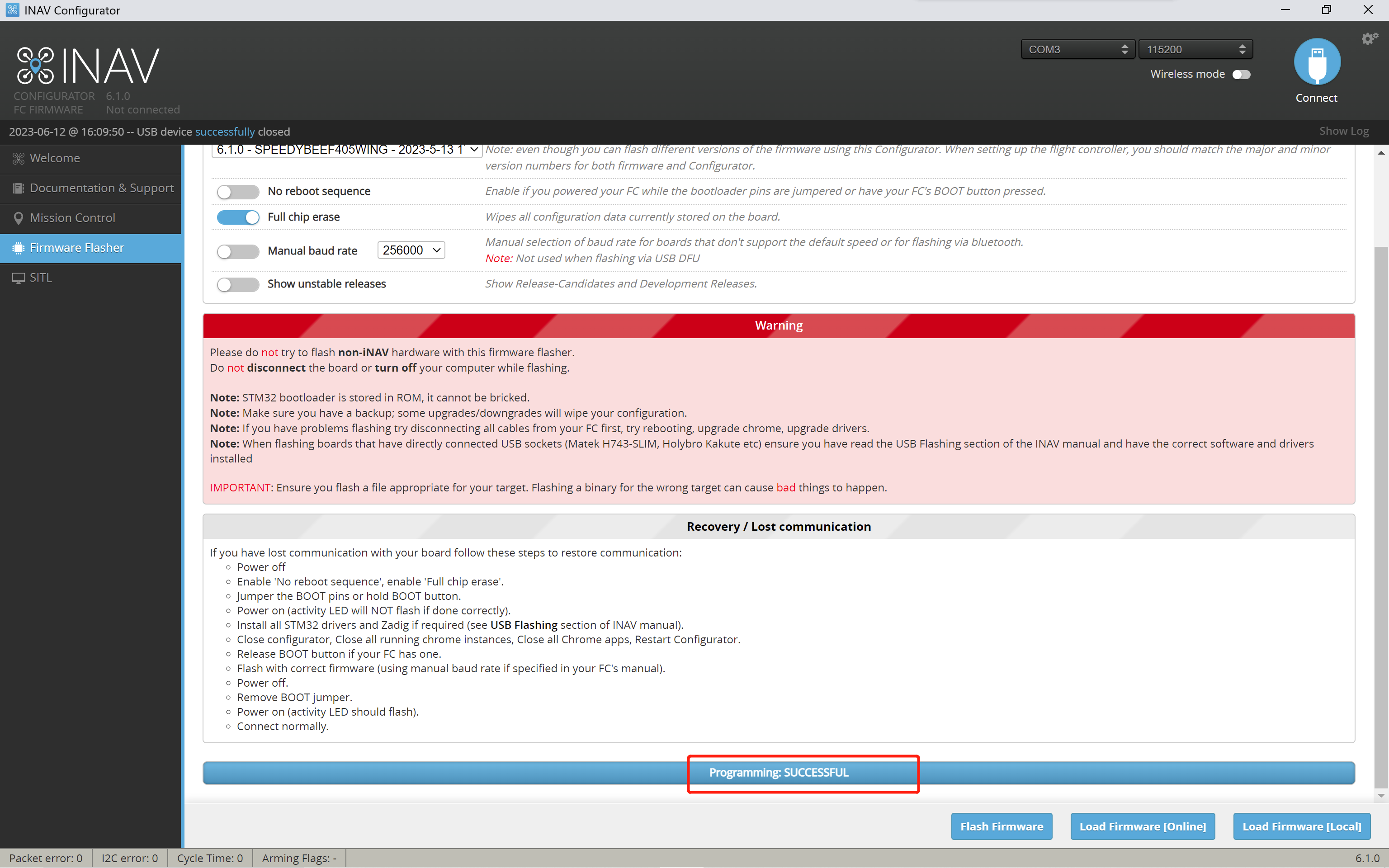Click Show Log link
The width and height of the screenshot is (1389, 868).
pyautogui.click(x=1344, y=131)
